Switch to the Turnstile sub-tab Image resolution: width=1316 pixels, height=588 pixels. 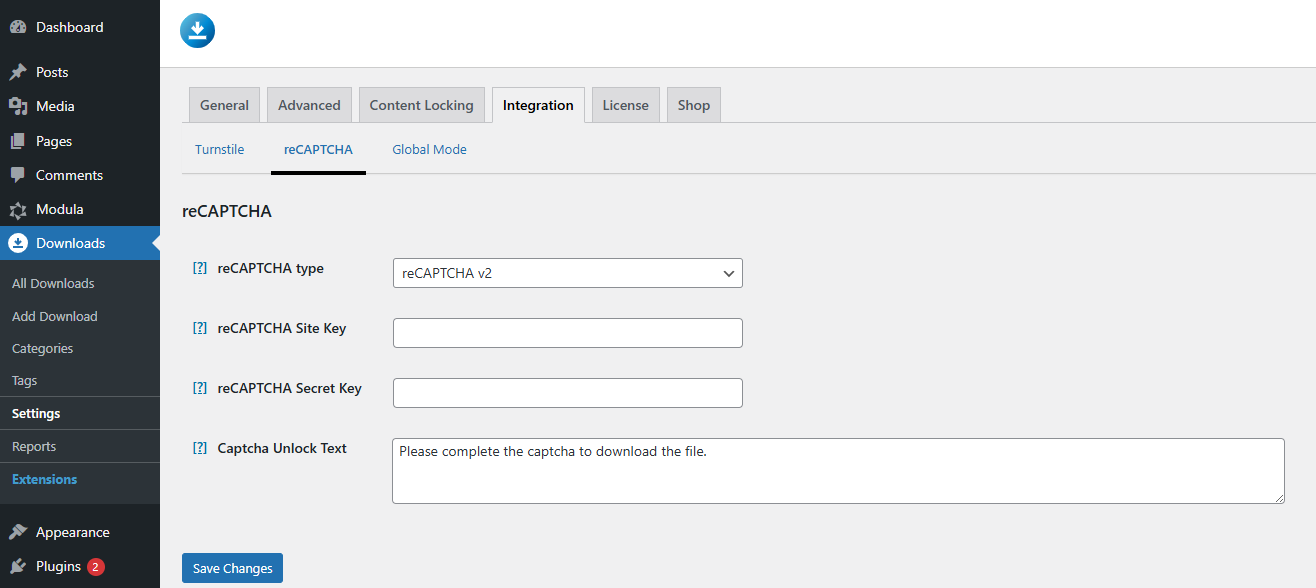click(220, 149)
